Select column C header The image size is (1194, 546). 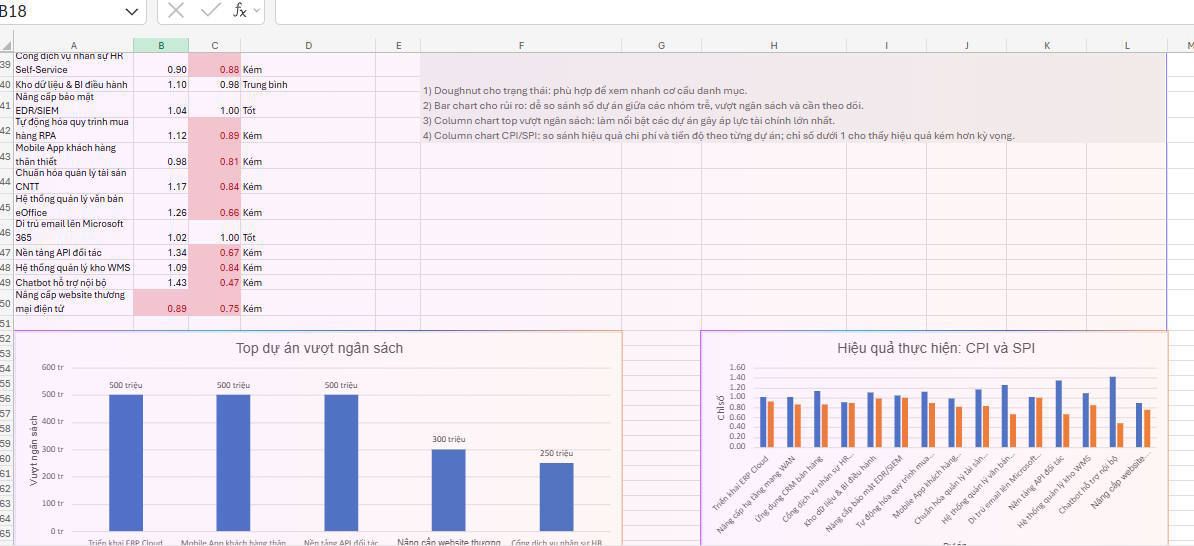tap(215, 46)
